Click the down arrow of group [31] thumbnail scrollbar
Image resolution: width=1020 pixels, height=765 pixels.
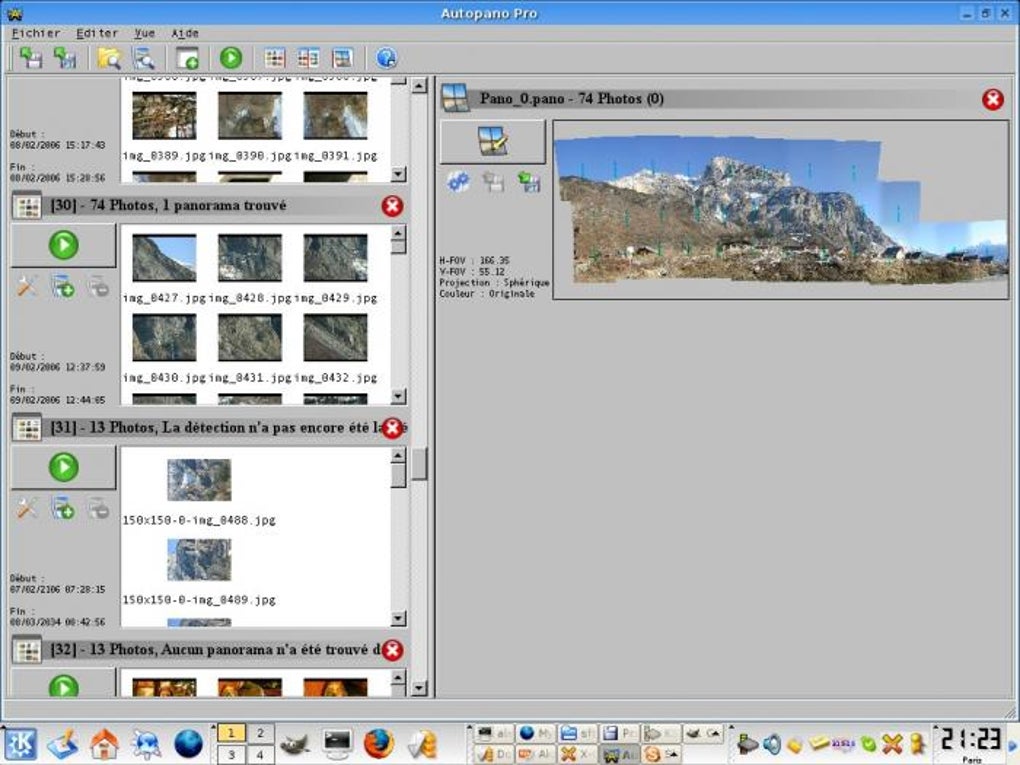pos(398,618)
